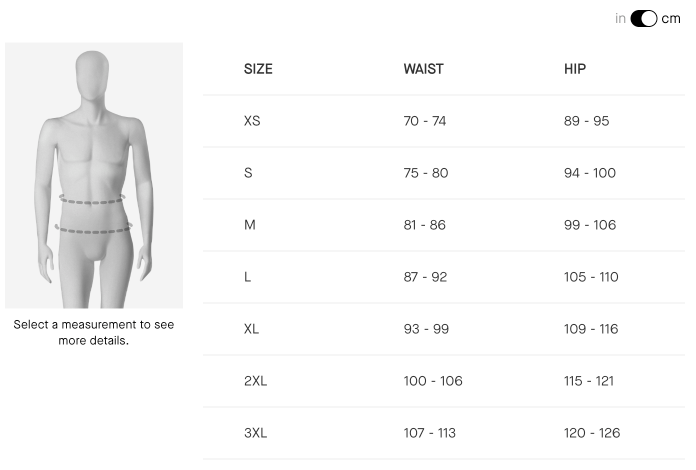This screenshot has width=696, height=470.
Task: Select the 2XL size row
Action: coord(444,381)
